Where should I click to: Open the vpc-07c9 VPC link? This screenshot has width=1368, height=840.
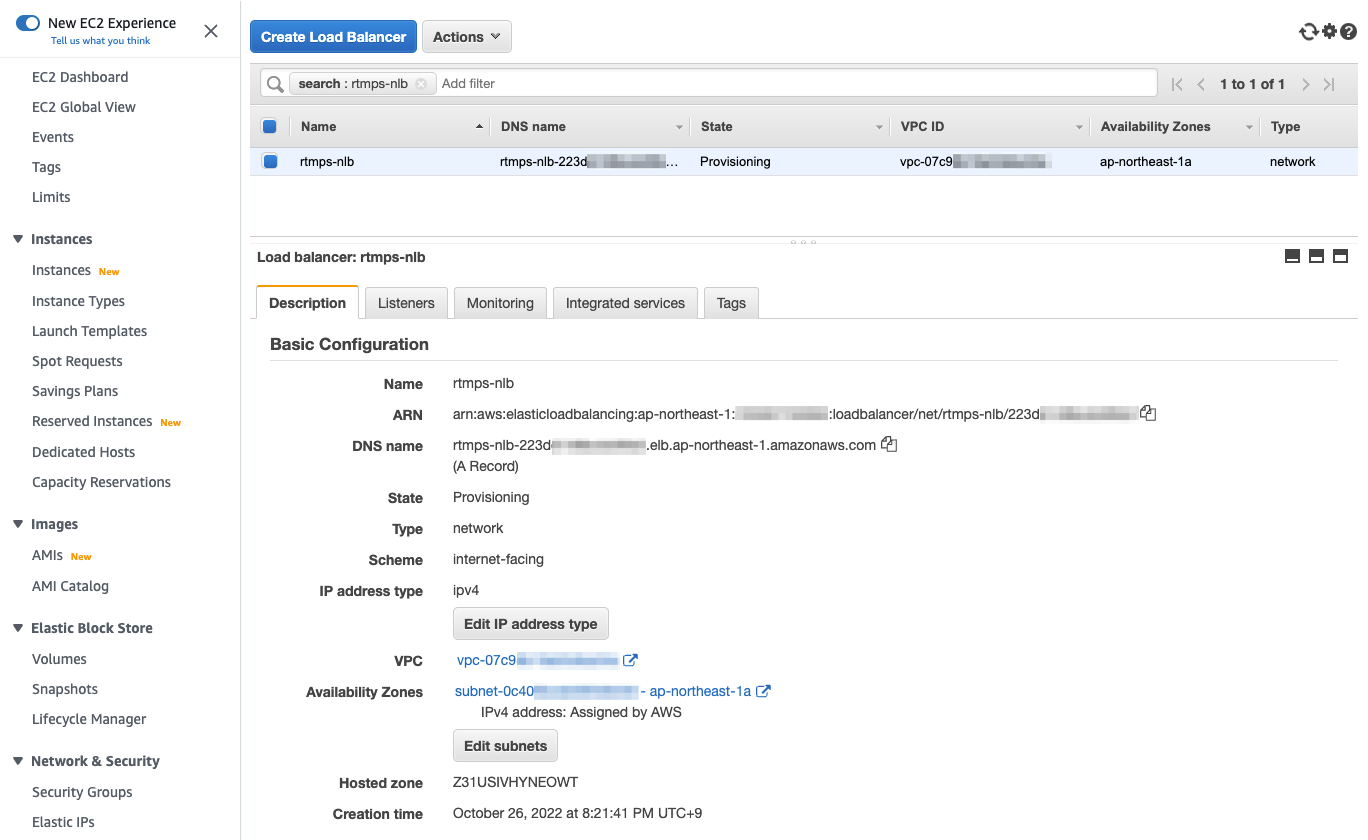(538, 660)
